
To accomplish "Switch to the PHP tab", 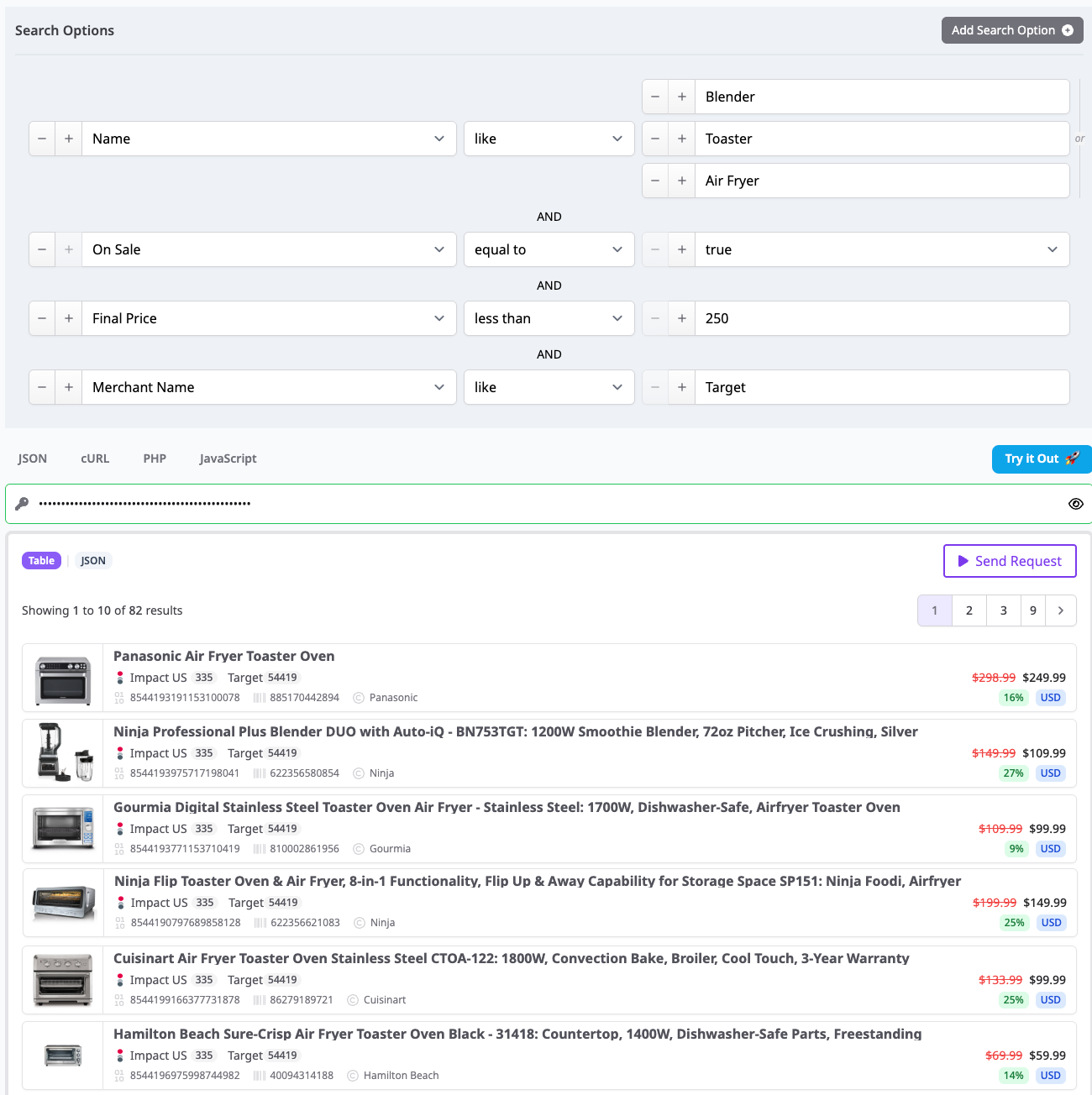I will 155,458.
